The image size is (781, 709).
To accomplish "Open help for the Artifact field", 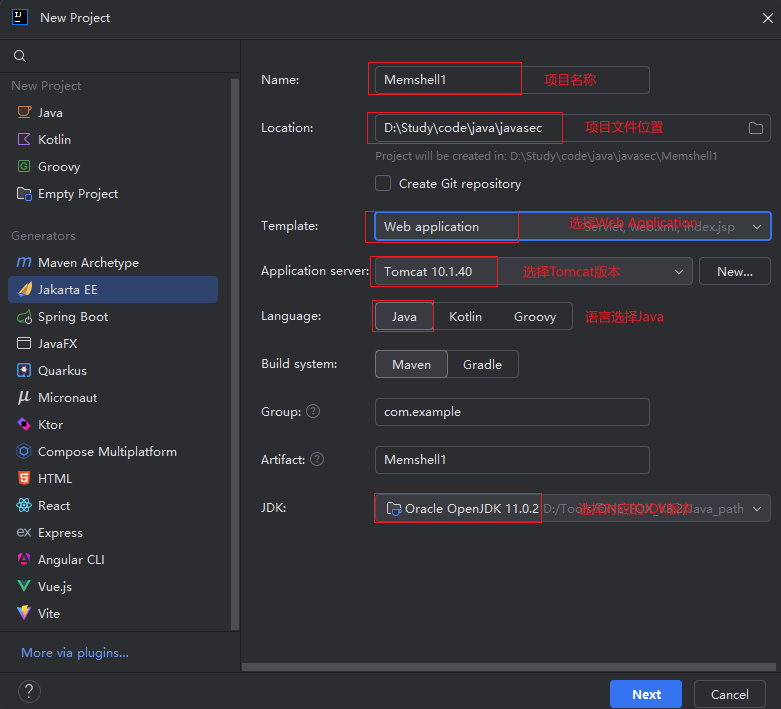I will click(317, 459).
